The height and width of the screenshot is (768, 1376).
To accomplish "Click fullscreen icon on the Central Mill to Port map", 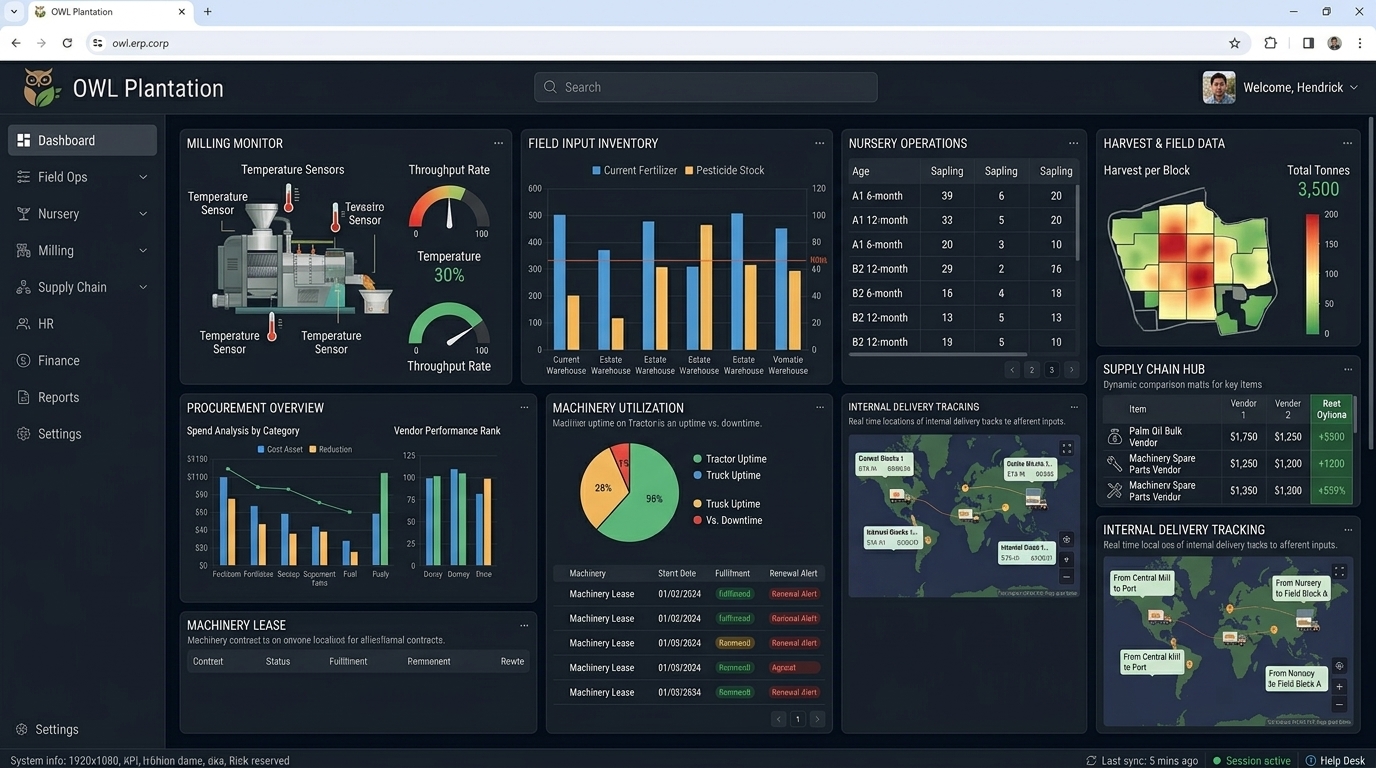I will click(x=1339, y=572).
